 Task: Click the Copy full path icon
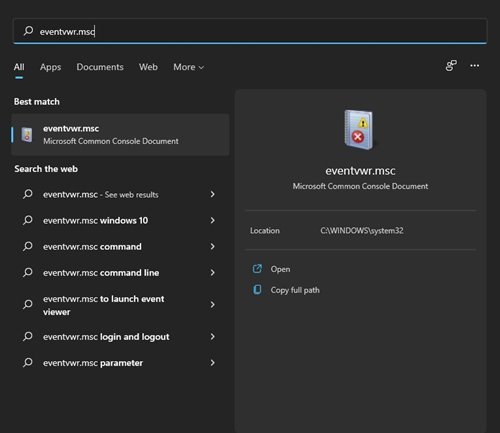[257, 290]
